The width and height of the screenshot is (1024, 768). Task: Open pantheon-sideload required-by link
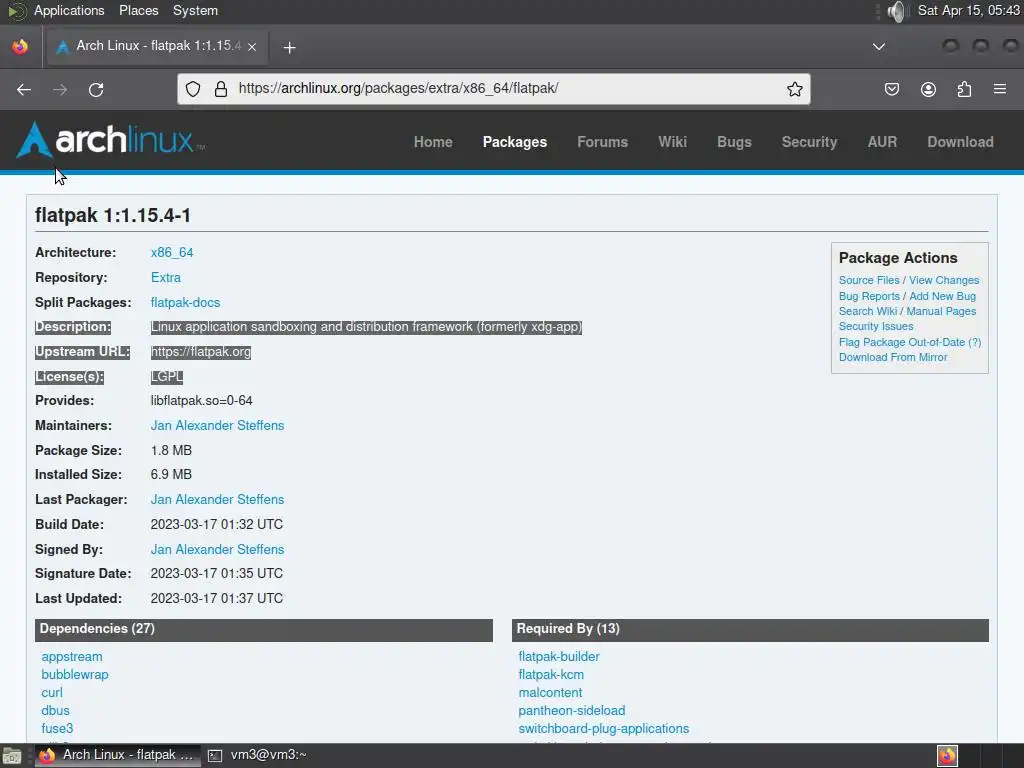pos(572,710)
